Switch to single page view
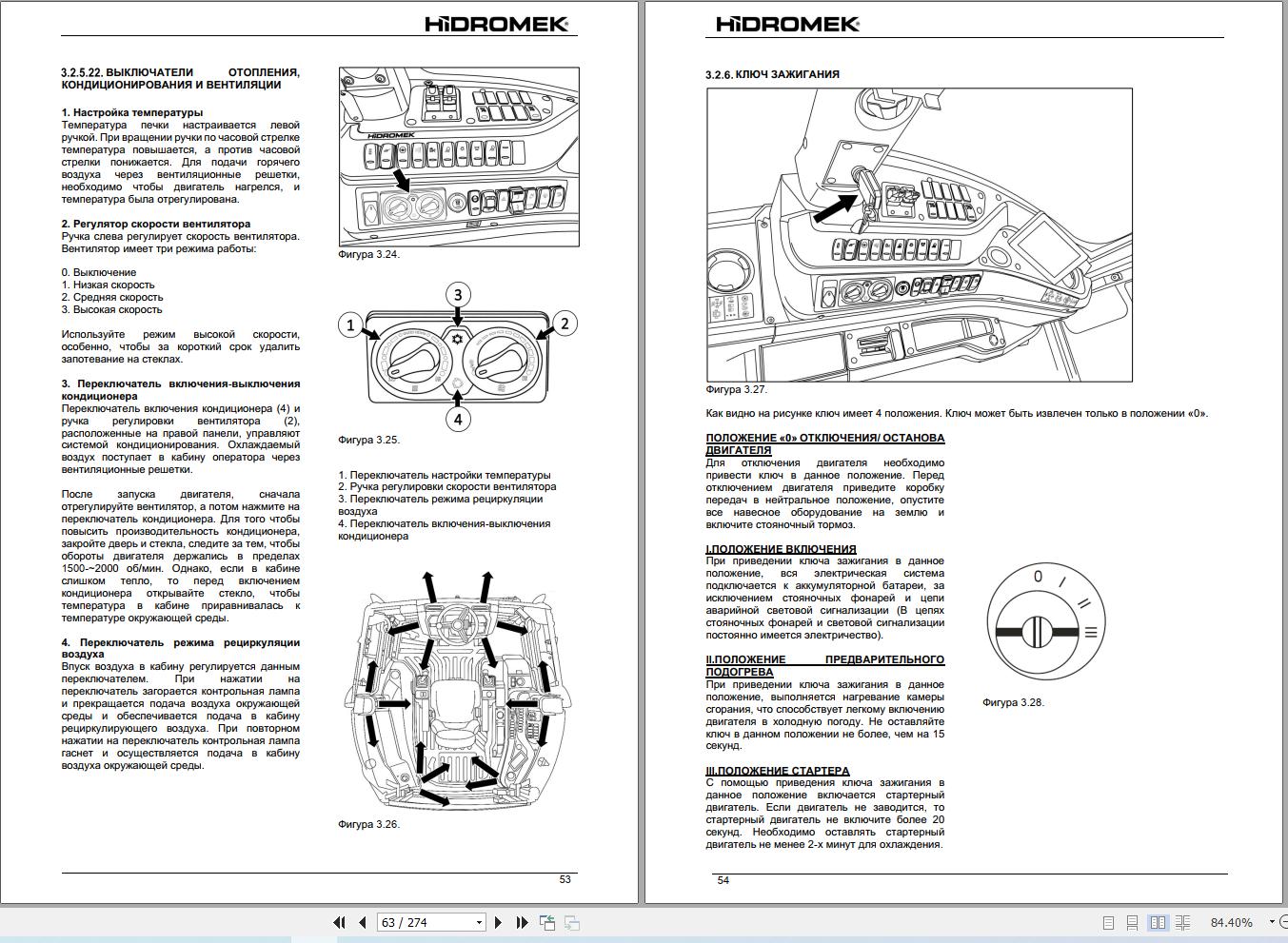The width and height of the screenshot is (1288, 943). tap(1108, 922)
